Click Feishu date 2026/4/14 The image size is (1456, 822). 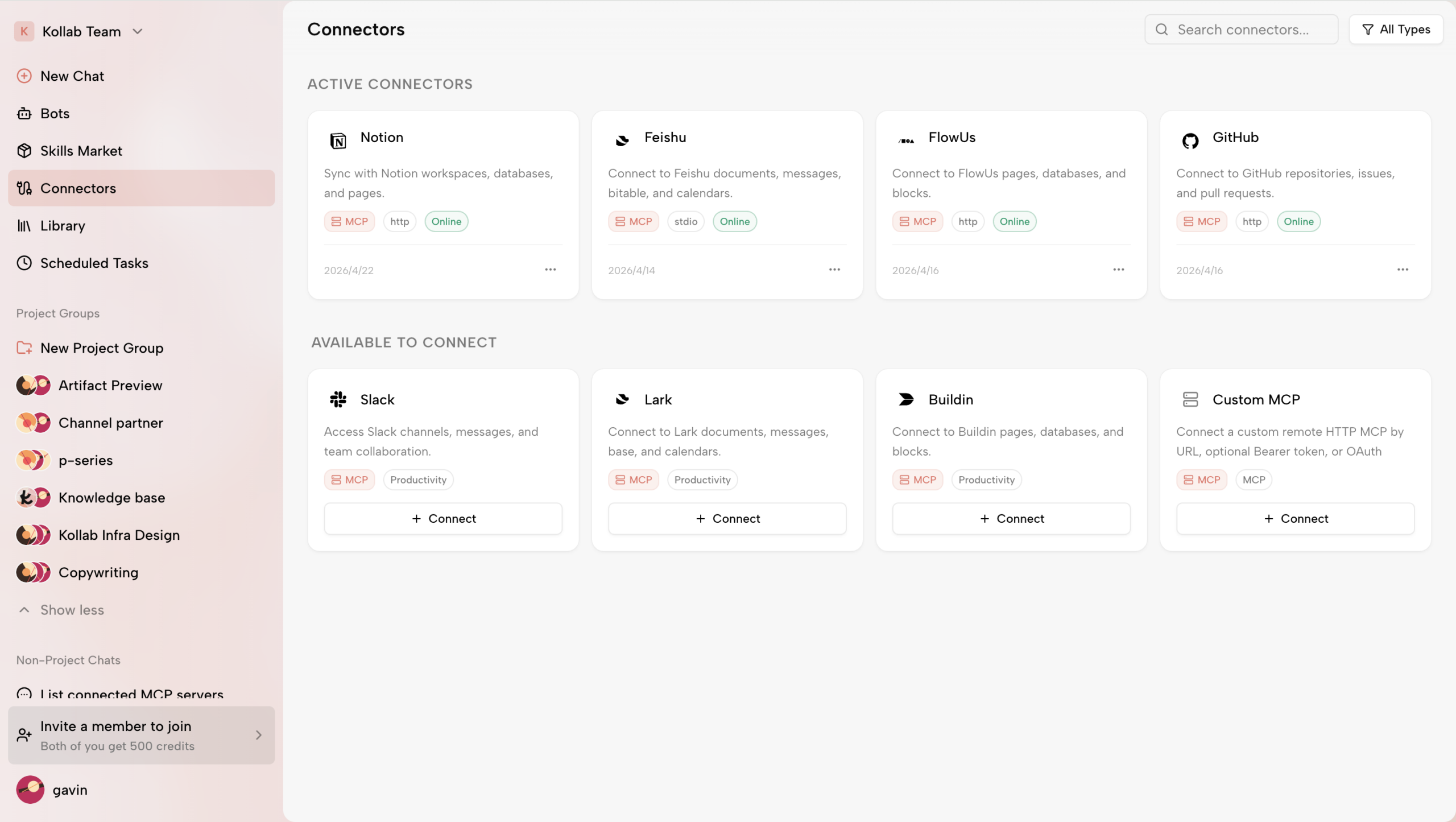point(631,270)
